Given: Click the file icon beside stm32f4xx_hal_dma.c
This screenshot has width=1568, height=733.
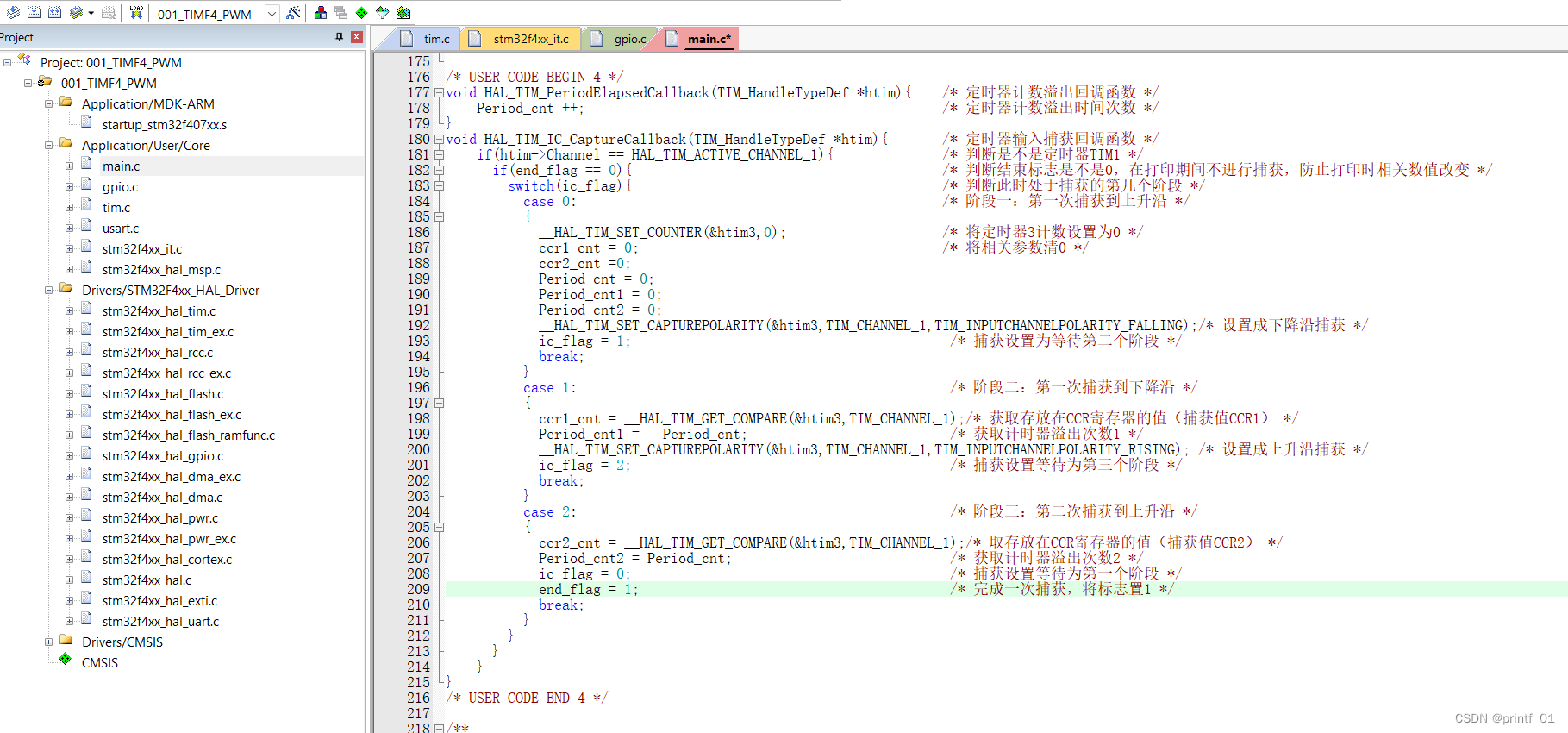Looking at the screenshot, I should (86, 496).
